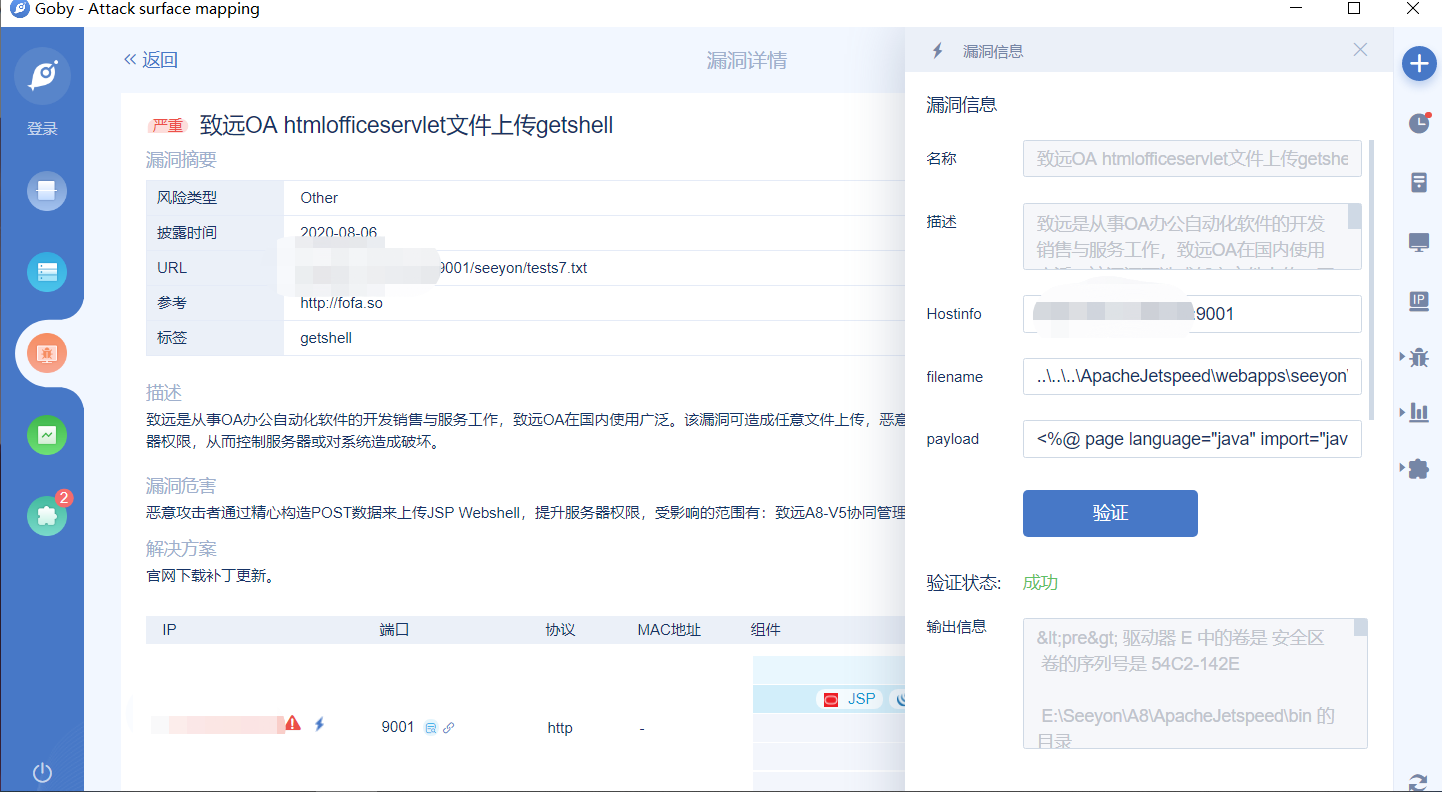Viewport: 1442px width, 792px height.
Task: Click the 漏洞详情 page title
Action: point(747,60)
